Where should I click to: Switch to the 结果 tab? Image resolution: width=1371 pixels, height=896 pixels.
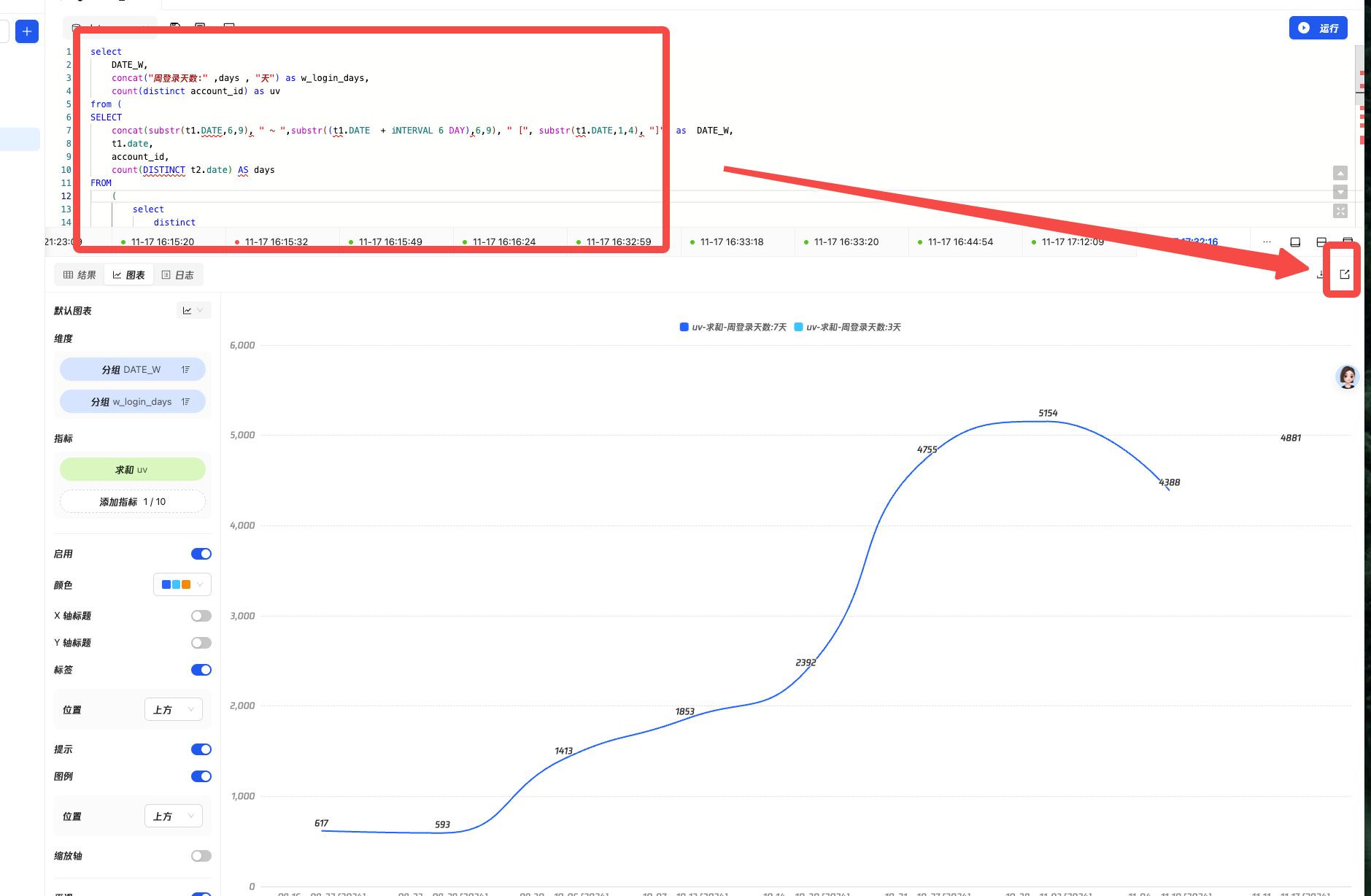tap(80, 275)
